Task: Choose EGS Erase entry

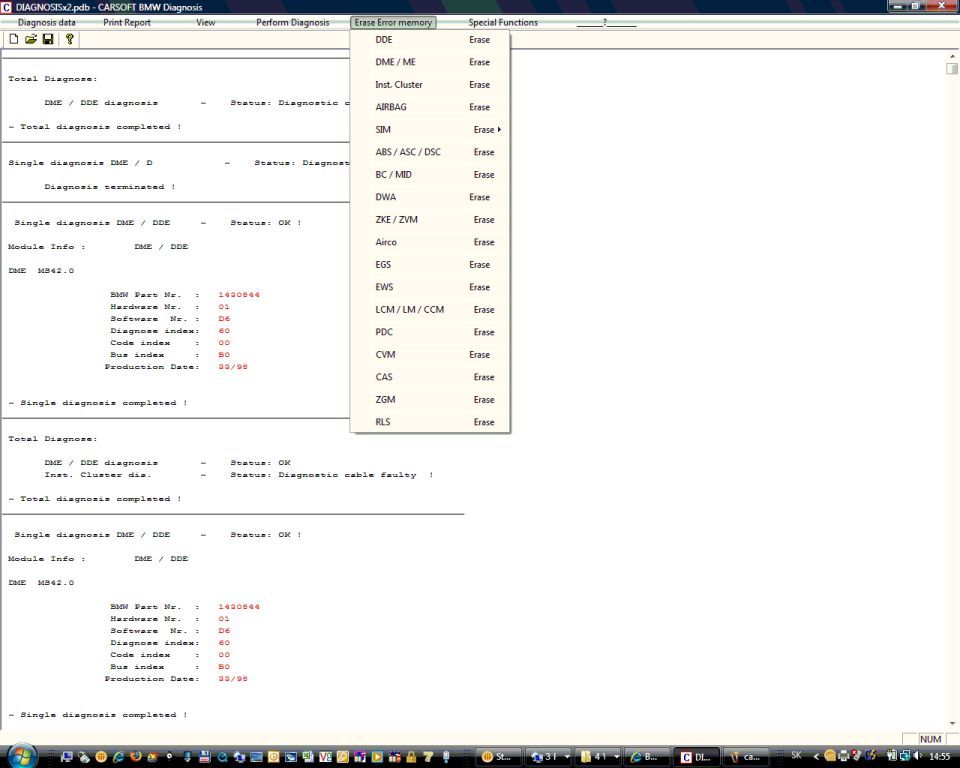Action: [x=430, y=265]
